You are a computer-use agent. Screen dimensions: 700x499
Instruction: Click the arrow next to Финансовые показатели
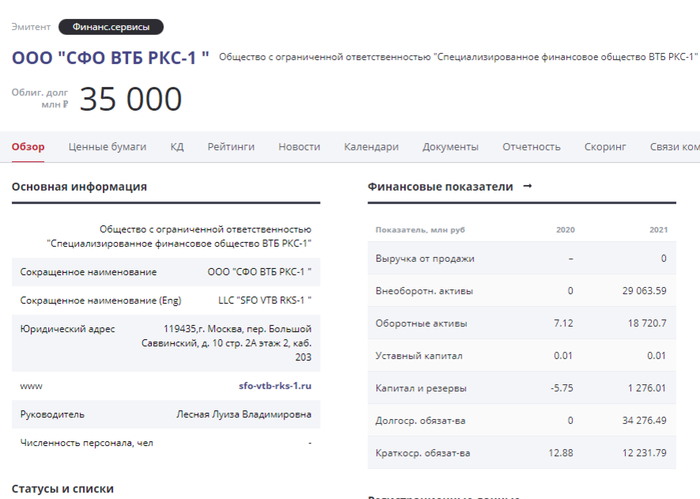point(528,186)
